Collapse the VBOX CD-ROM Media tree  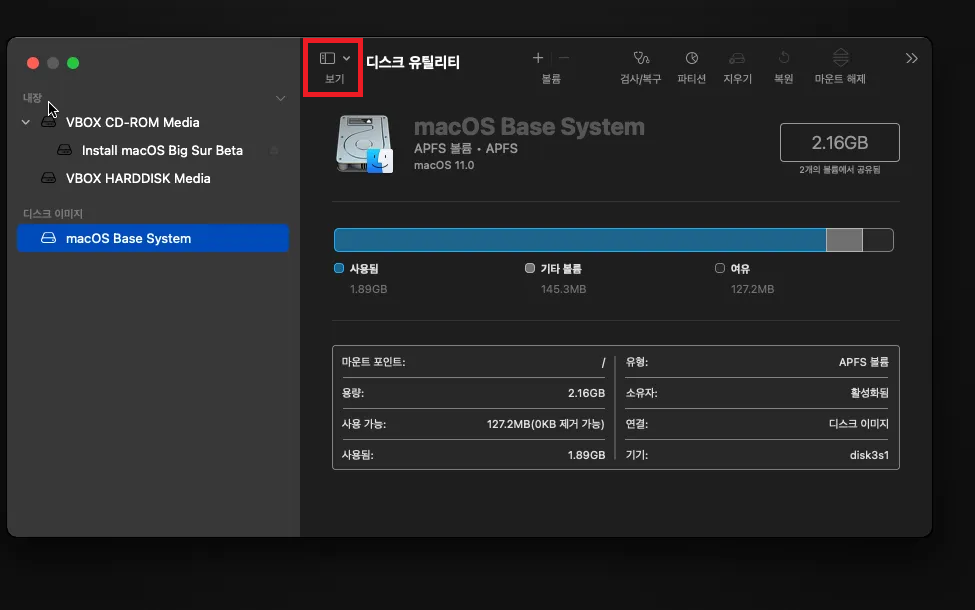(25, 122)
